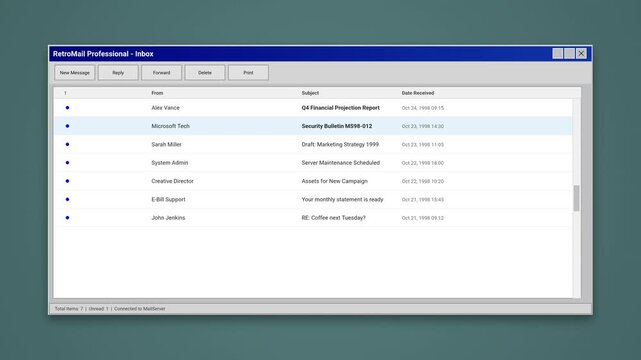Click the blue dot beside System Admin
Image resolution: width=641 pixels, height=360 pixels.
click(67, 163)
